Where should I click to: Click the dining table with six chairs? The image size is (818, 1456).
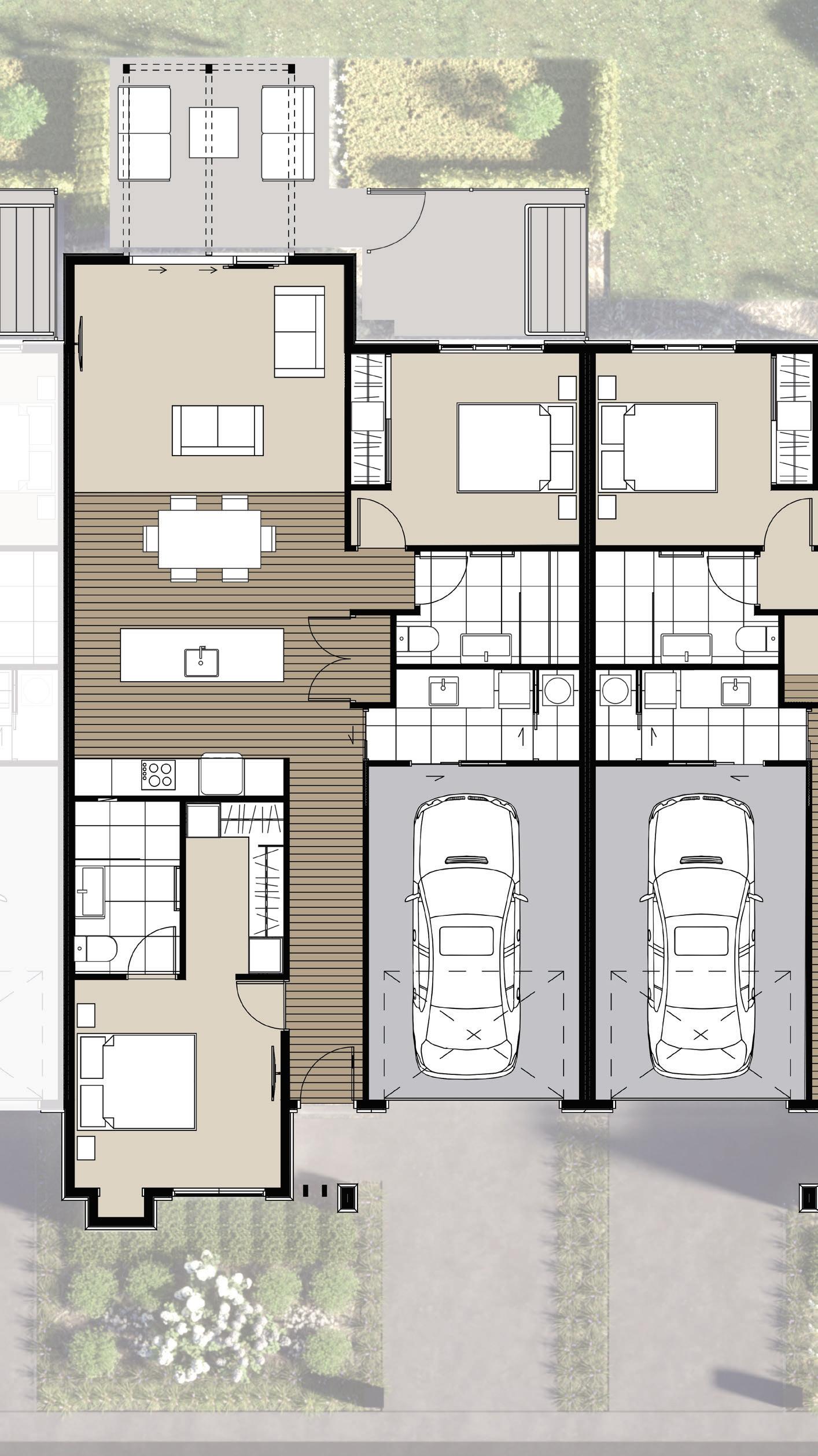pyautogui.click(x=209, y=539)
